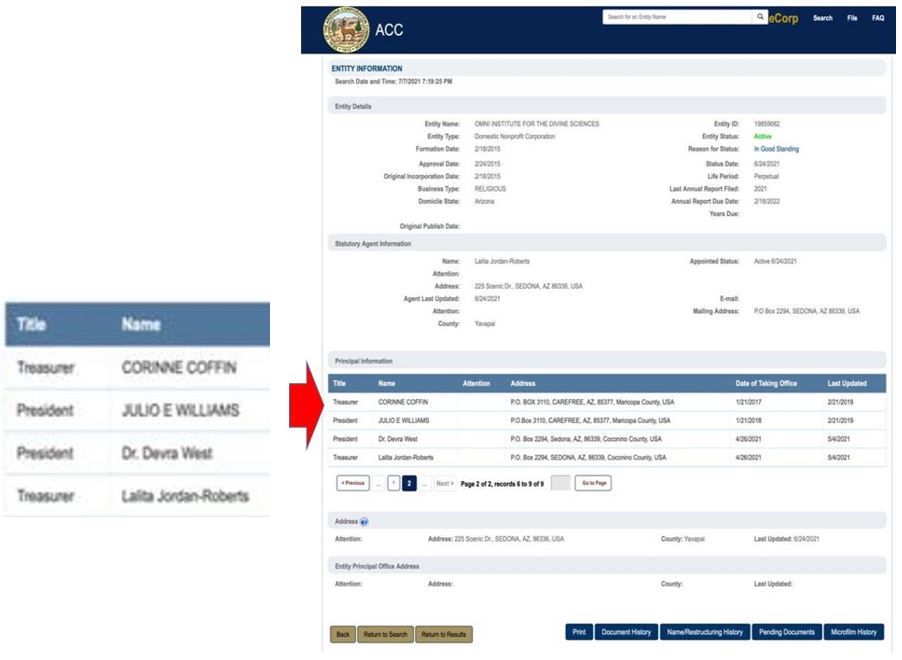The height and width of the screenshot is (660, 902).
Task: Open Microfilm History
Action: (x=853, y=632)
